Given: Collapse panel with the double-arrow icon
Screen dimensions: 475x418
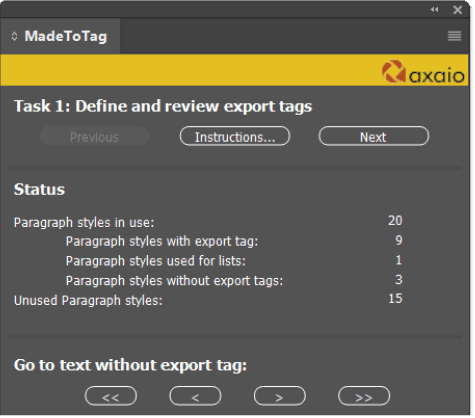Looking at the screenshot, I should point(434,9).
